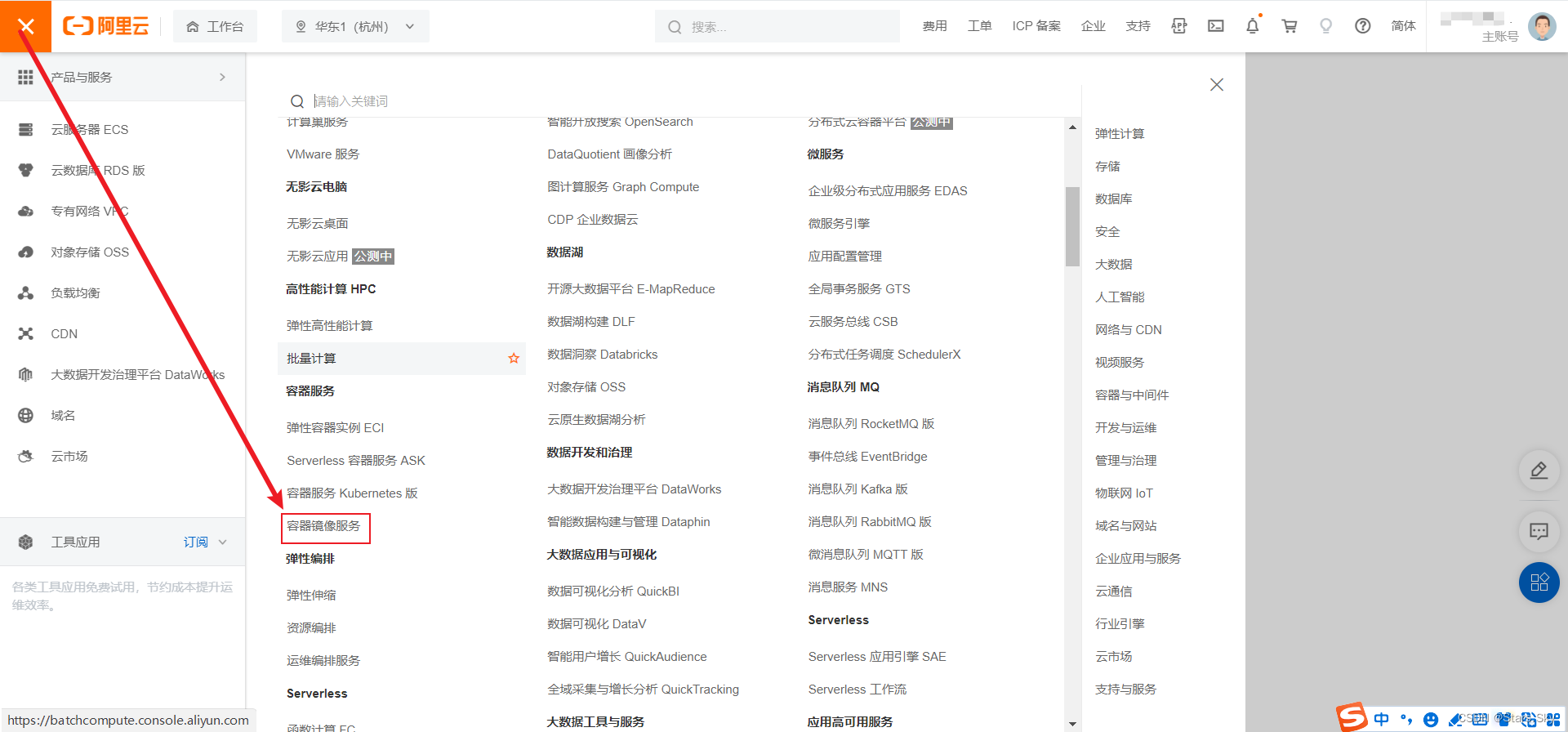This screenshot has height=732, width=1568.
Task: Click the product list scrollbar thumb
Action: point(1072,226)
